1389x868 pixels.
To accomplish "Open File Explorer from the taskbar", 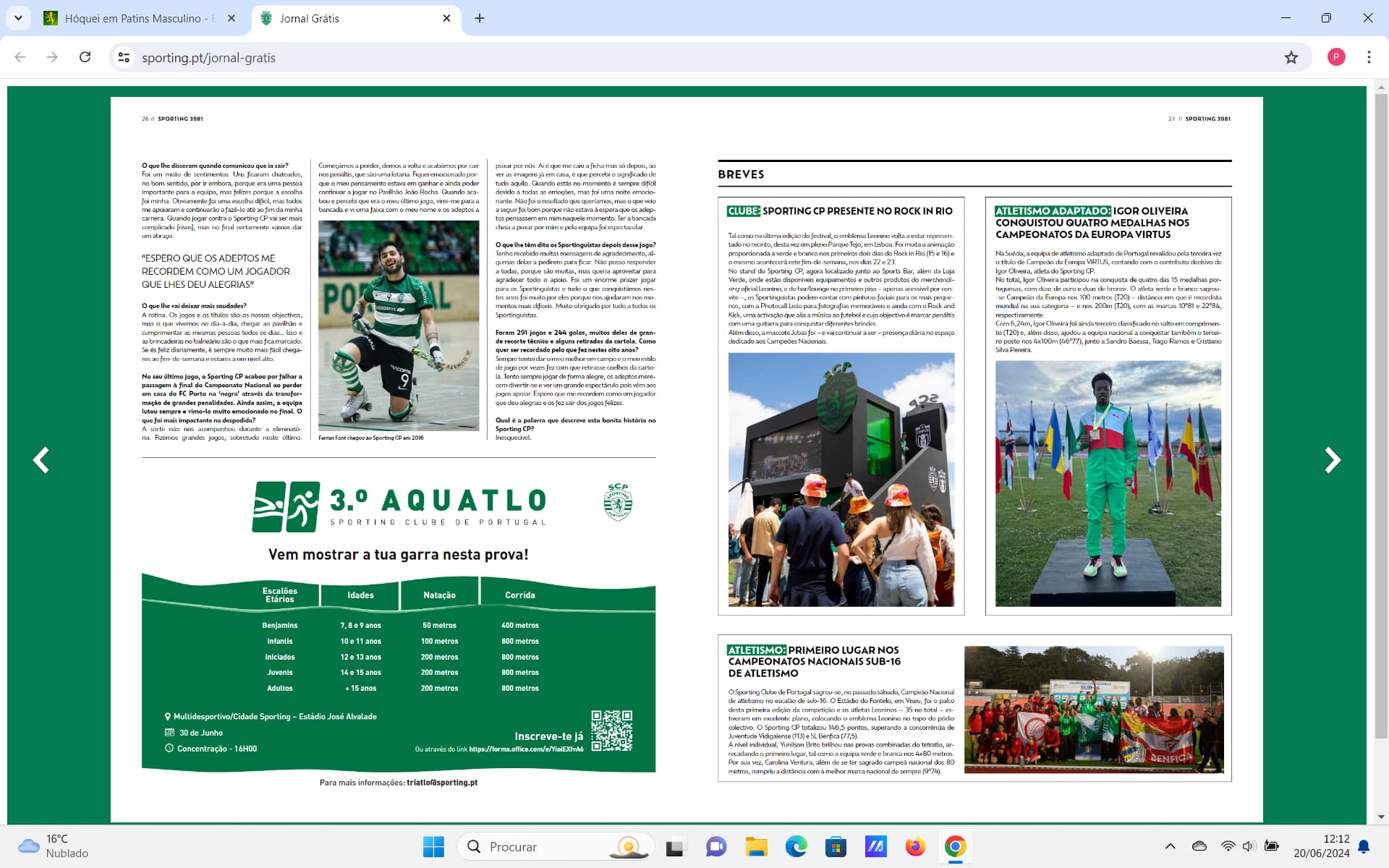I will [756, 846].
